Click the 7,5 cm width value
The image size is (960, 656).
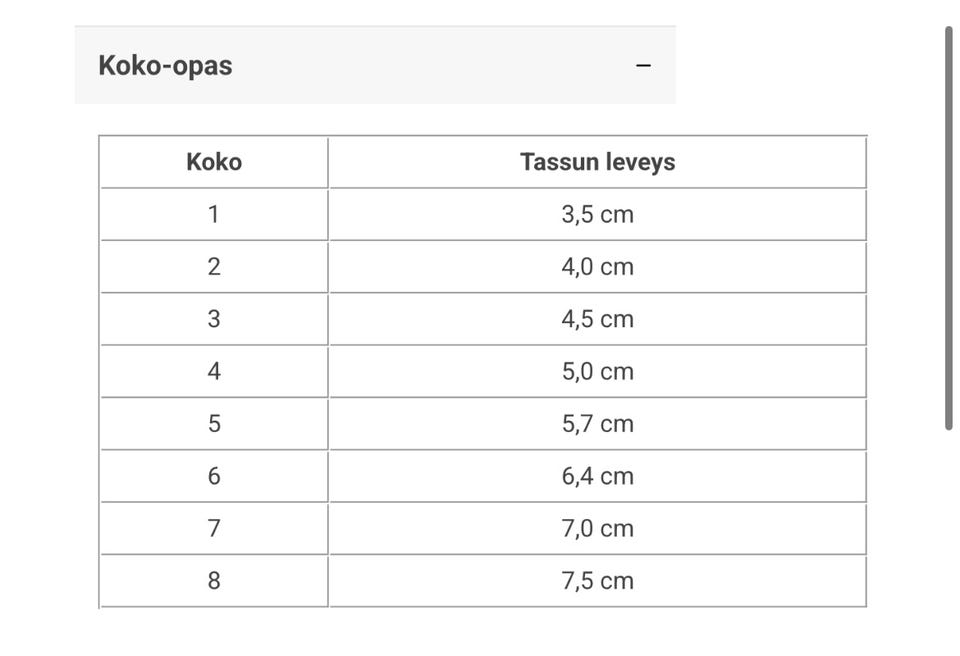click(597, 581)
